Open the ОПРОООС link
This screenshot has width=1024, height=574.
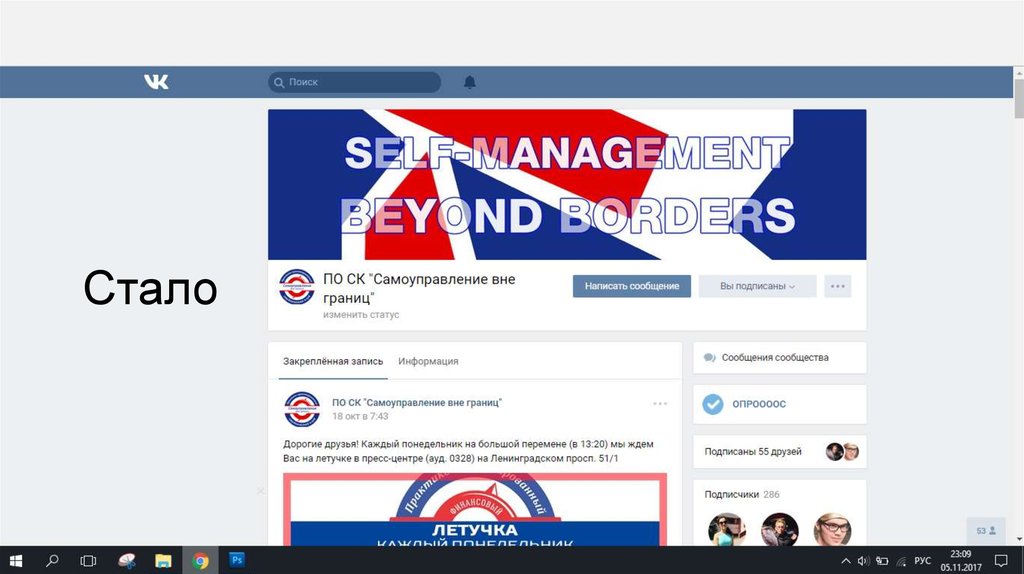click(x=759, y=404)
